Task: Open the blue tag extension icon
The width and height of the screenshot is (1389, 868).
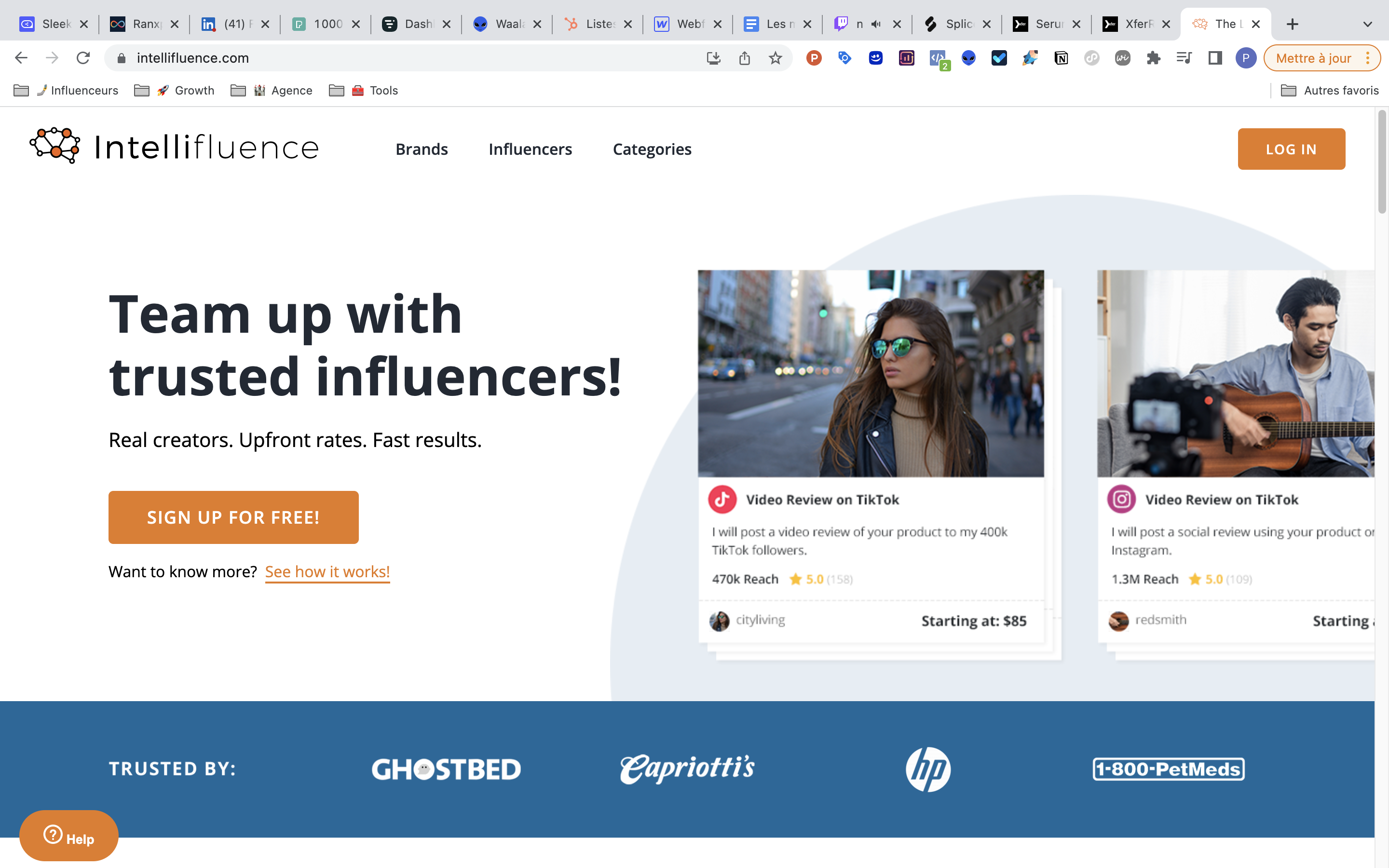Action: pos(845,58)
